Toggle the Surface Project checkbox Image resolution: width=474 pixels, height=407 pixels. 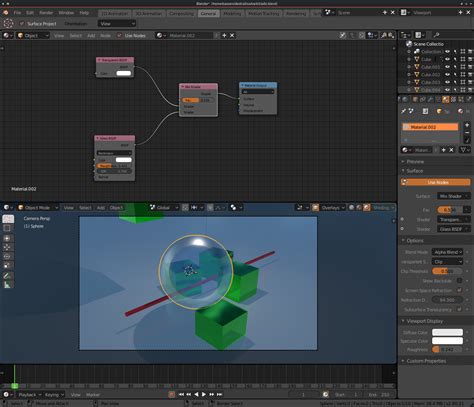(22, 24)
